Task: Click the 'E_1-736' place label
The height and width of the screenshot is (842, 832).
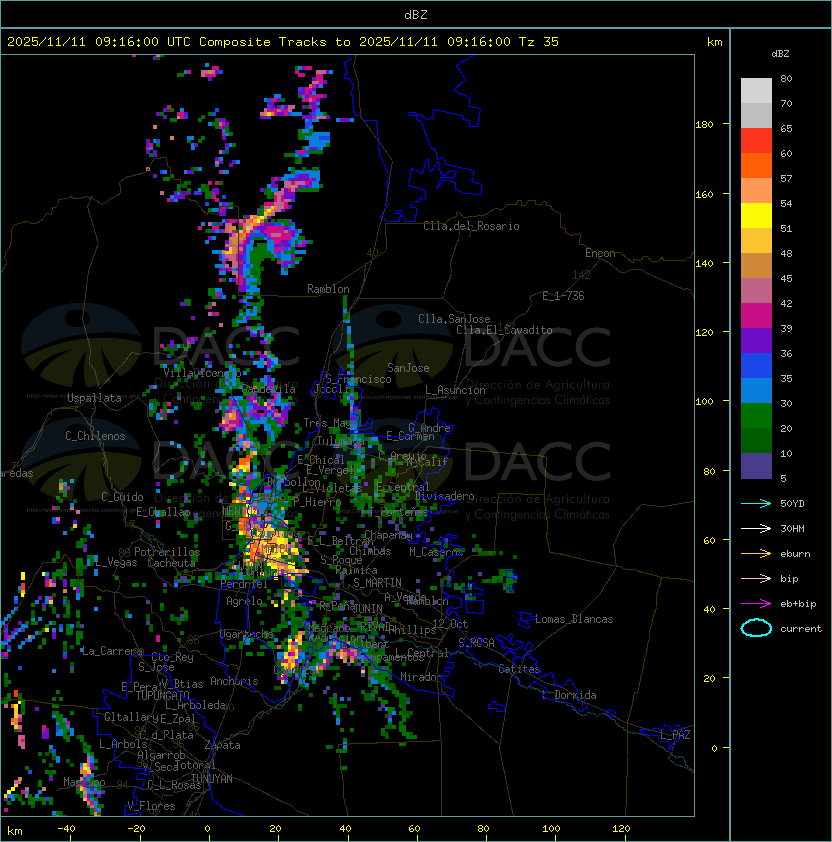Action: (563, 296)
